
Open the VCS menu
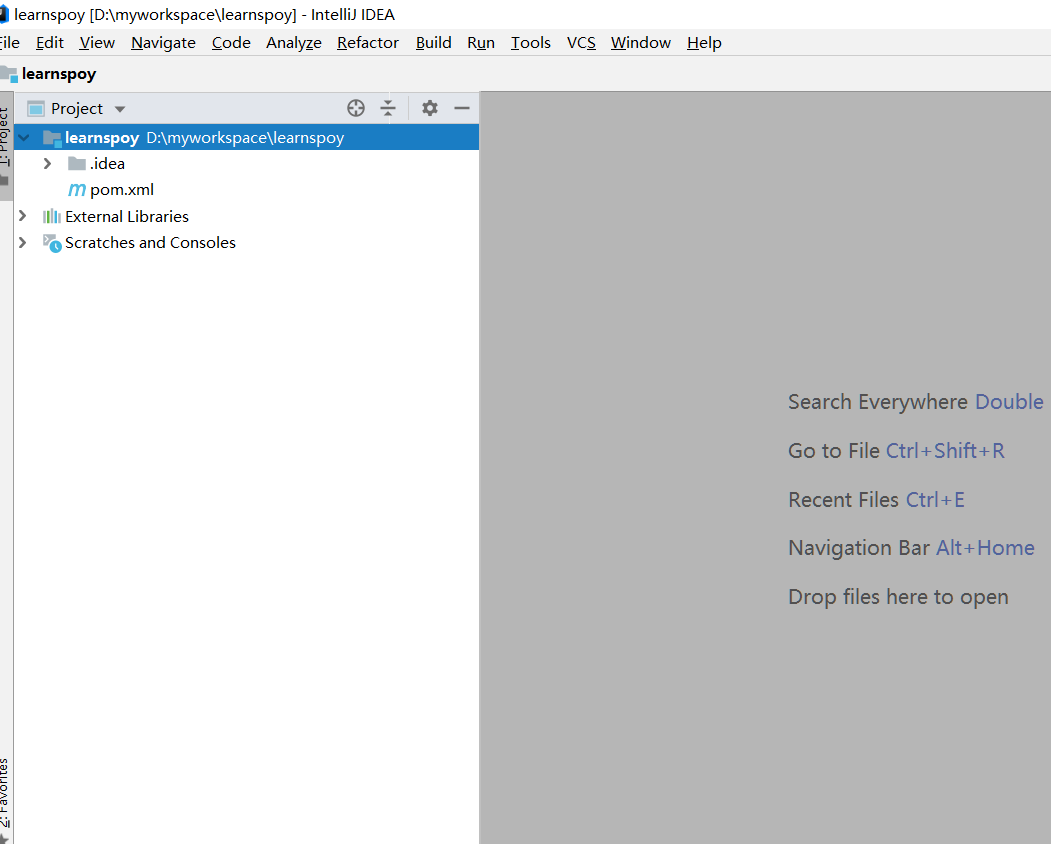click(581, 43)
